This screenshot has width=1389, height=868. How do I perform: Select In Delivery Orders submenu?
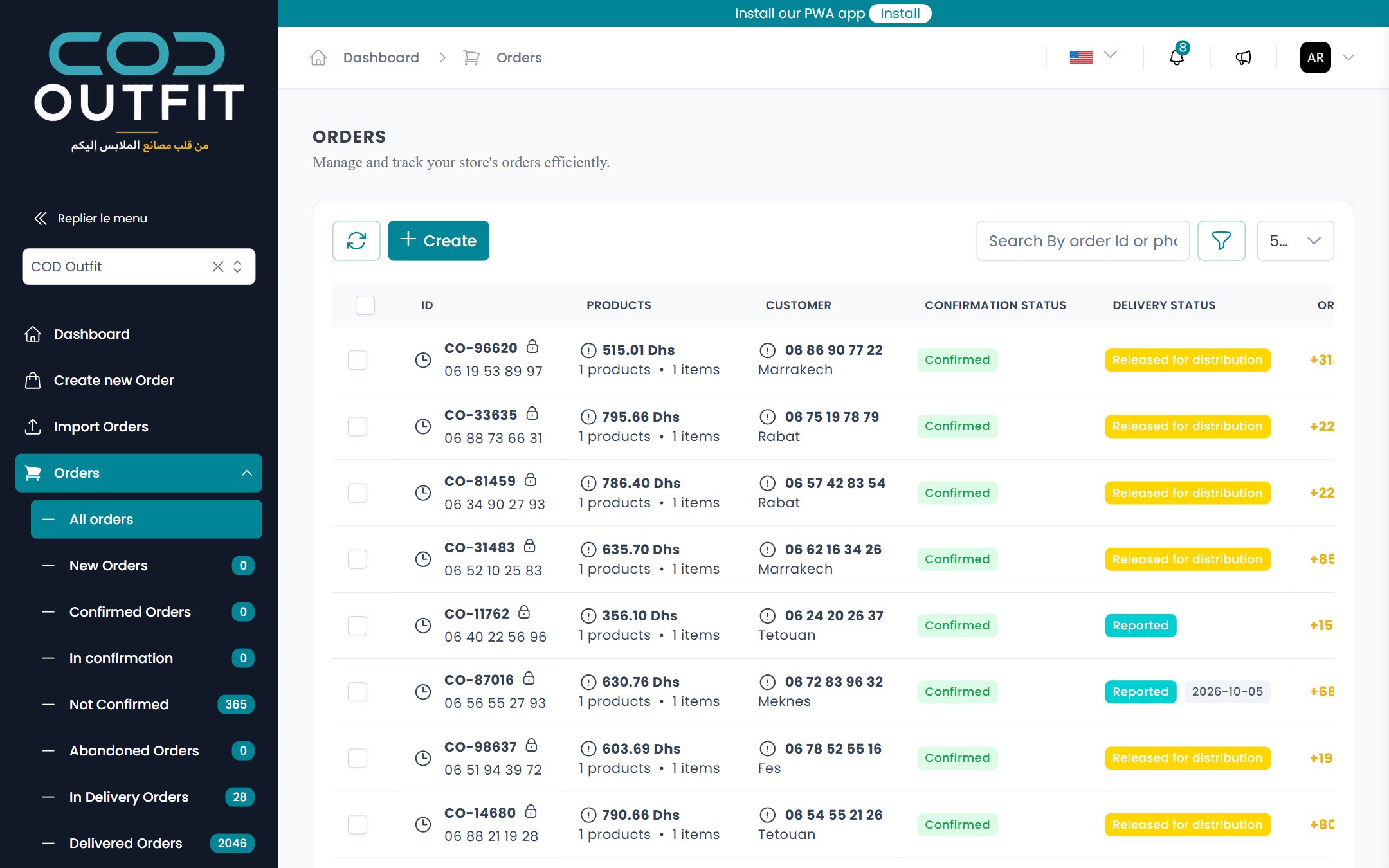[x=147, y=797]
